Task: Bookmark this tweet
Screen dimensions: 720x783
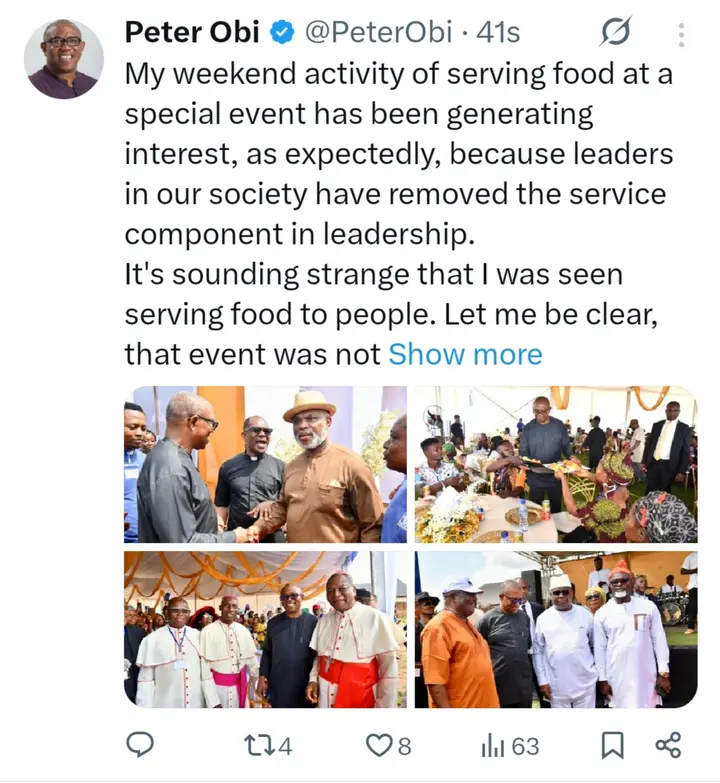Action: pos(612,745)
